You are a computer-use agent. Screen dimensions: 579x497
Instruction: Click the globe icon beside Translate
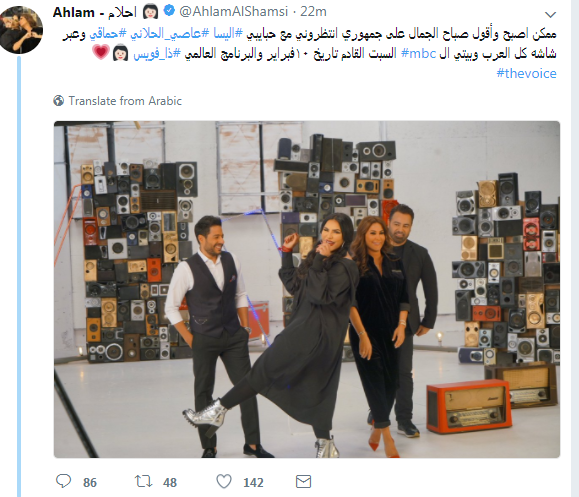click(58, 100)
